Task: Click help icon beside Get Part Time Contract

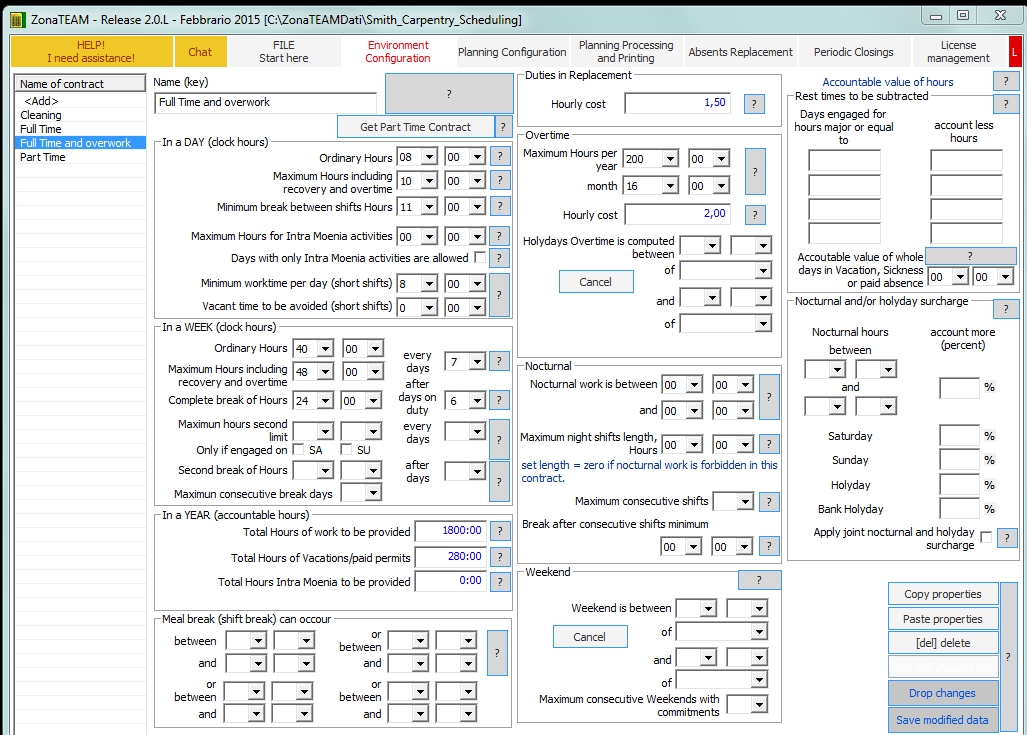Action: click(x=504, y=127)
